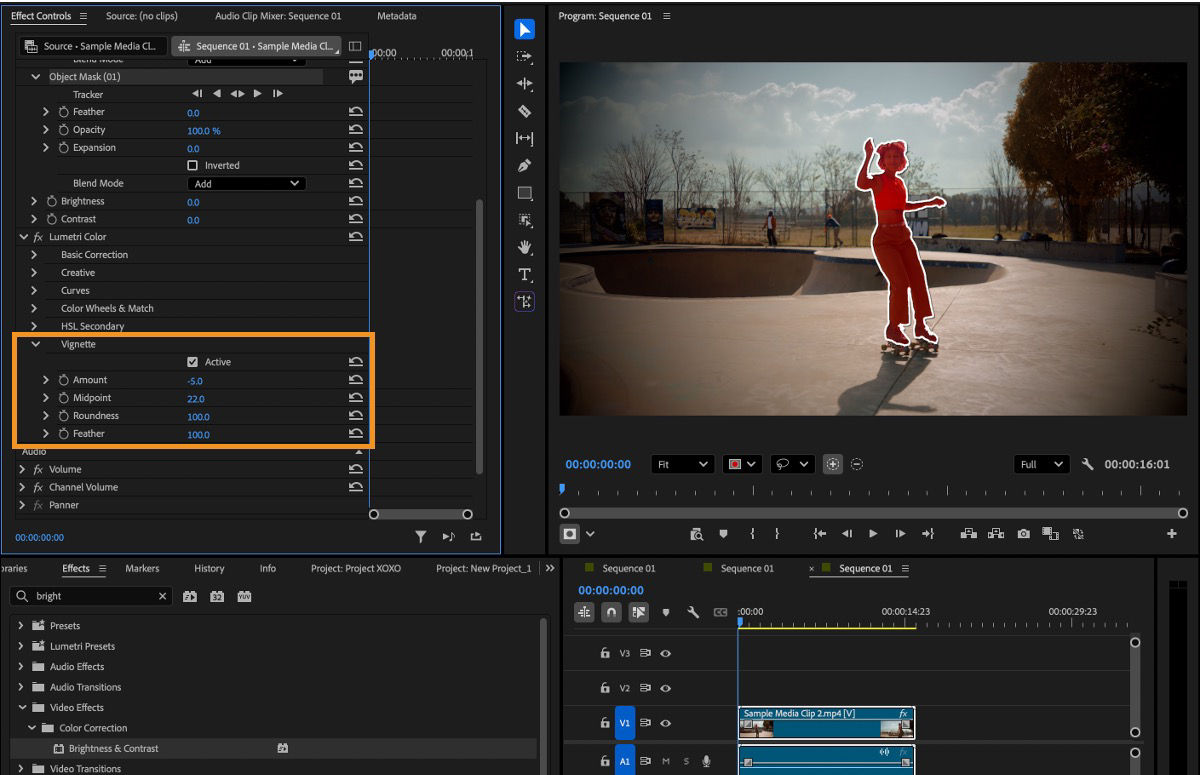Open the Blend Mode dropdown set to Add
Image resolution: width=1200 pixels, height=775 pixels.
pos(246,183)
